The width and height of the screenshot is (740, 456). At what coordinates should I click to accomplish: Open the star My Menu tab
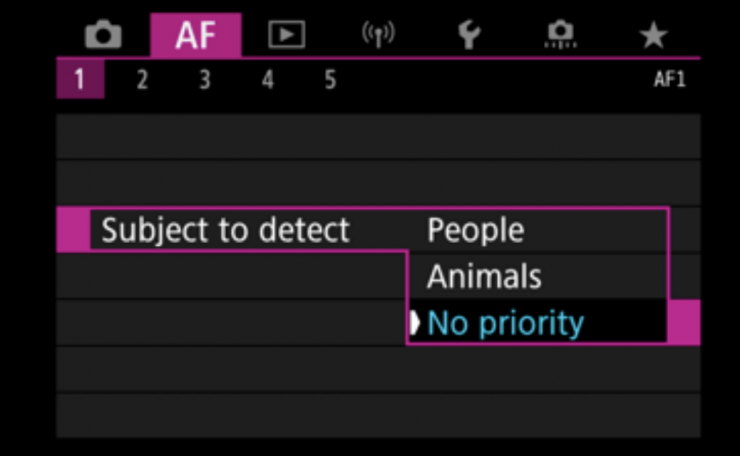[652, 36]
